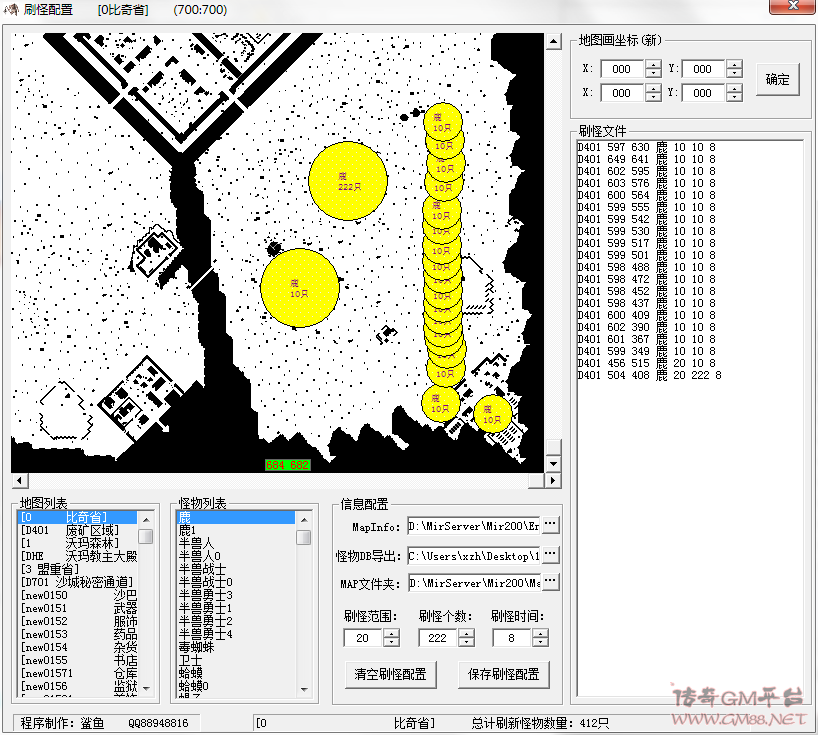
Task: Select monster '卫士' in 怪物列表
Action: coord(236,660)
